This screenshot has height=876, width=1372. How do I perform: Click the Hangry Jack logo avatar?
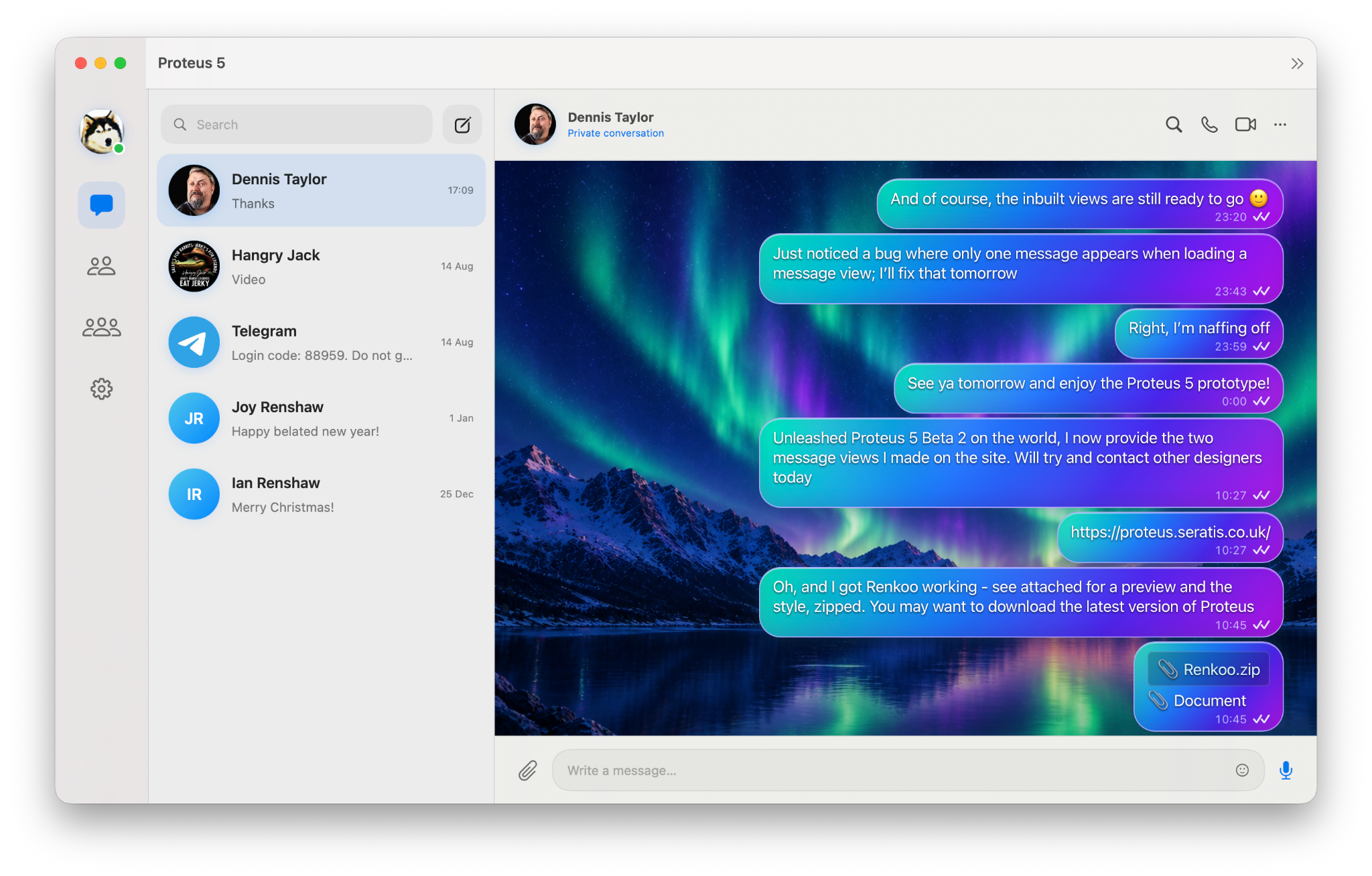point(194,267)
